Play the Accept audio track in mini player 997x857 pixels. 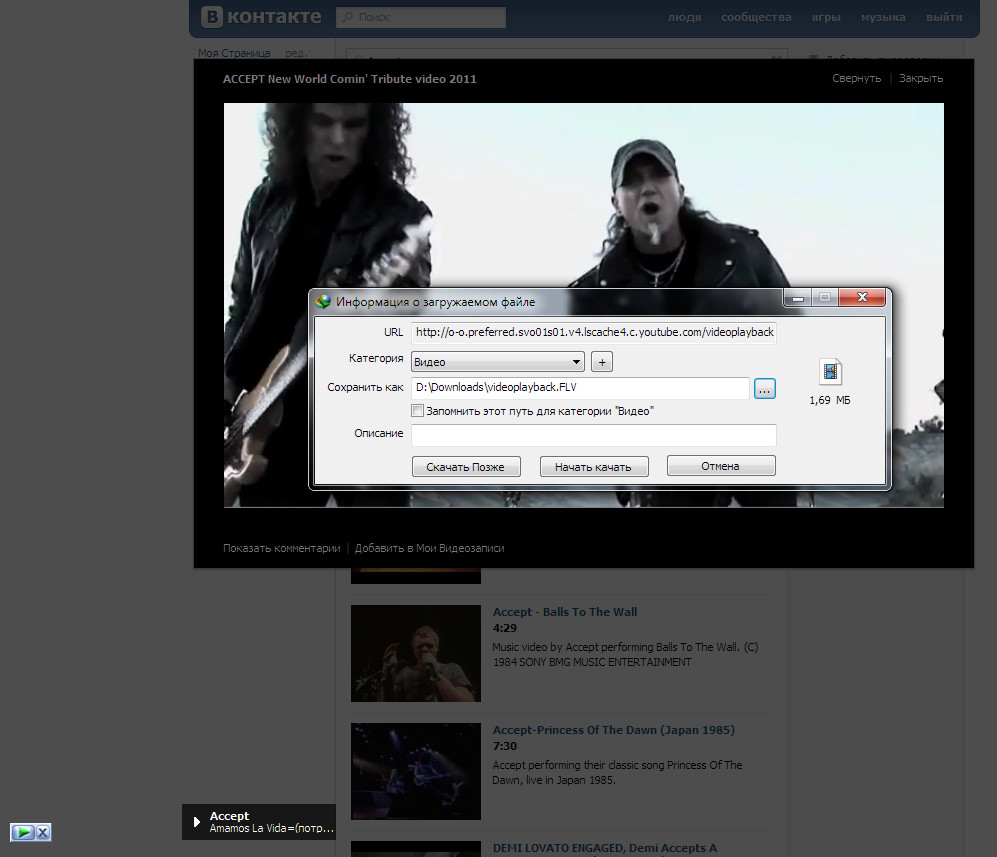[x=196, y=822]
